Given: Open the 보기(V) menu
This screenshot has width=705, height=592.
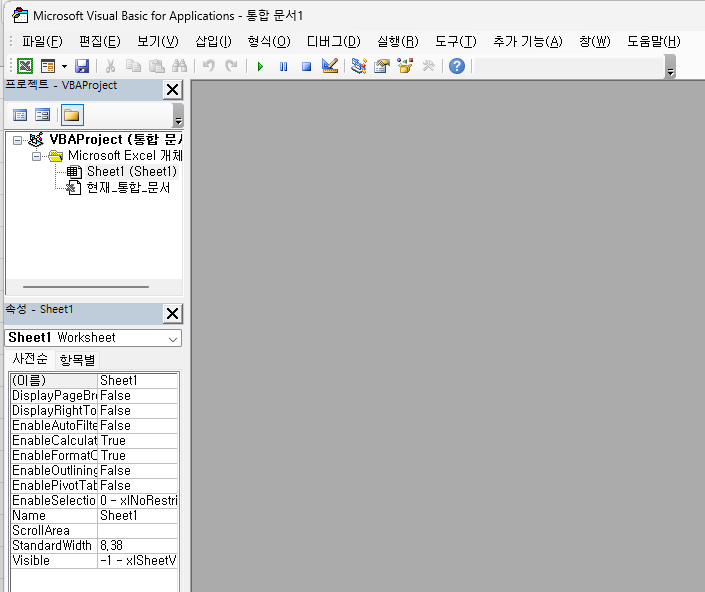Looking at the screenshot, I should coord(157,41).
